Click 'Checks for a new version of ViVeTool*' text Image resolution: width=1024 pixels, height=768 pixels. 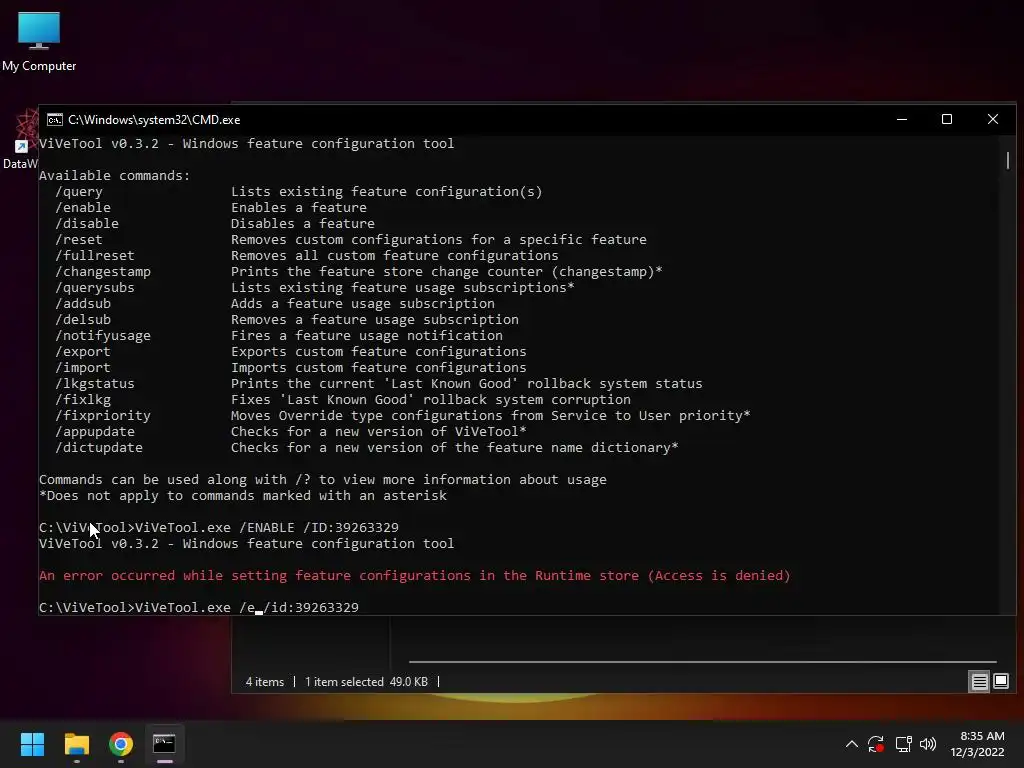pos(379,432)
